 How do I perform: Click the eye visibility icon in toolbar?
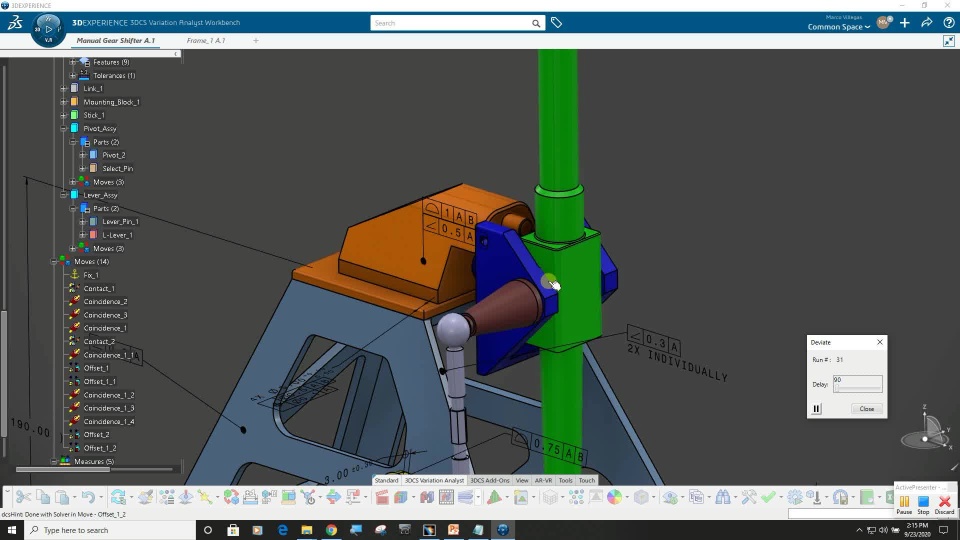tap(670, 497)
